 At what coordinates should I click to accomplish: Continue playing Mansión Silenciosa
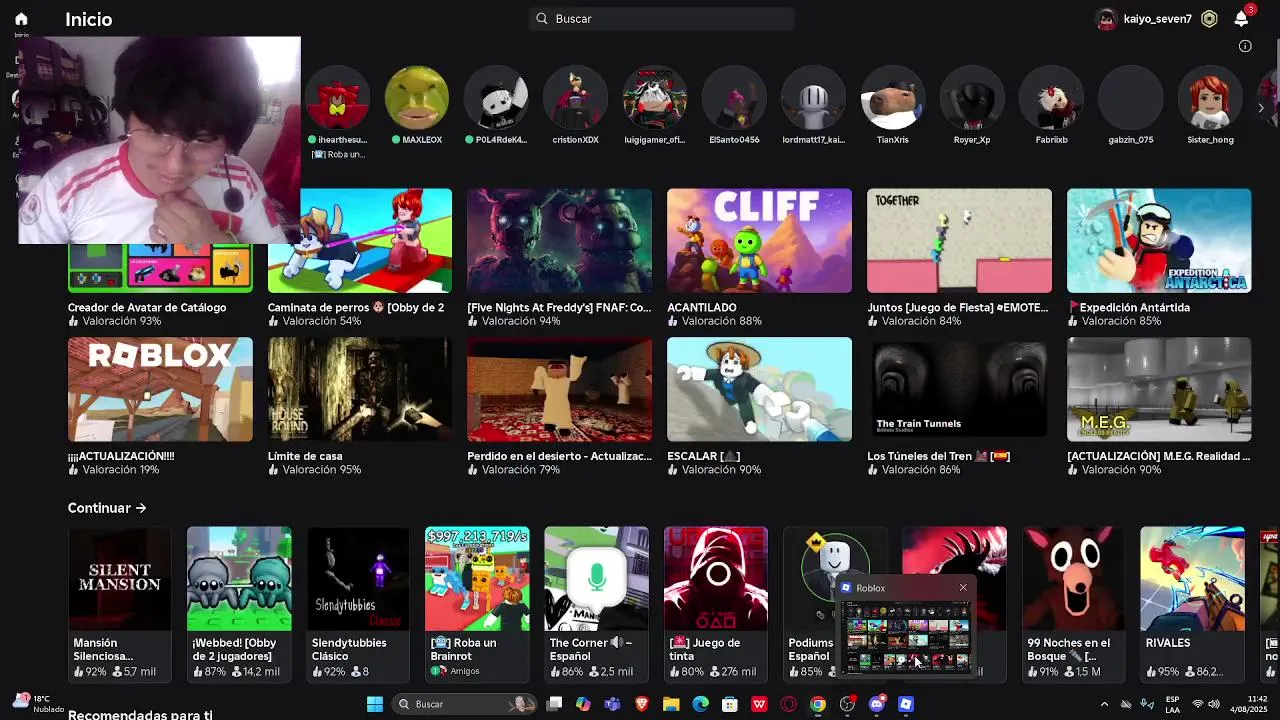(x=120, y=604)
